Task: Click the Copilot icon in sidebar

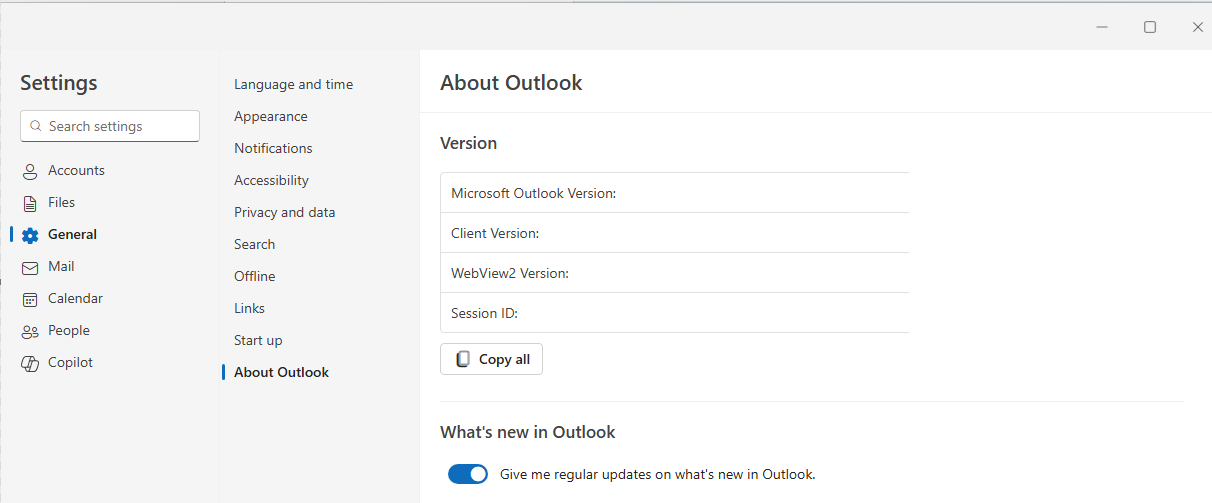Action: 30,363
